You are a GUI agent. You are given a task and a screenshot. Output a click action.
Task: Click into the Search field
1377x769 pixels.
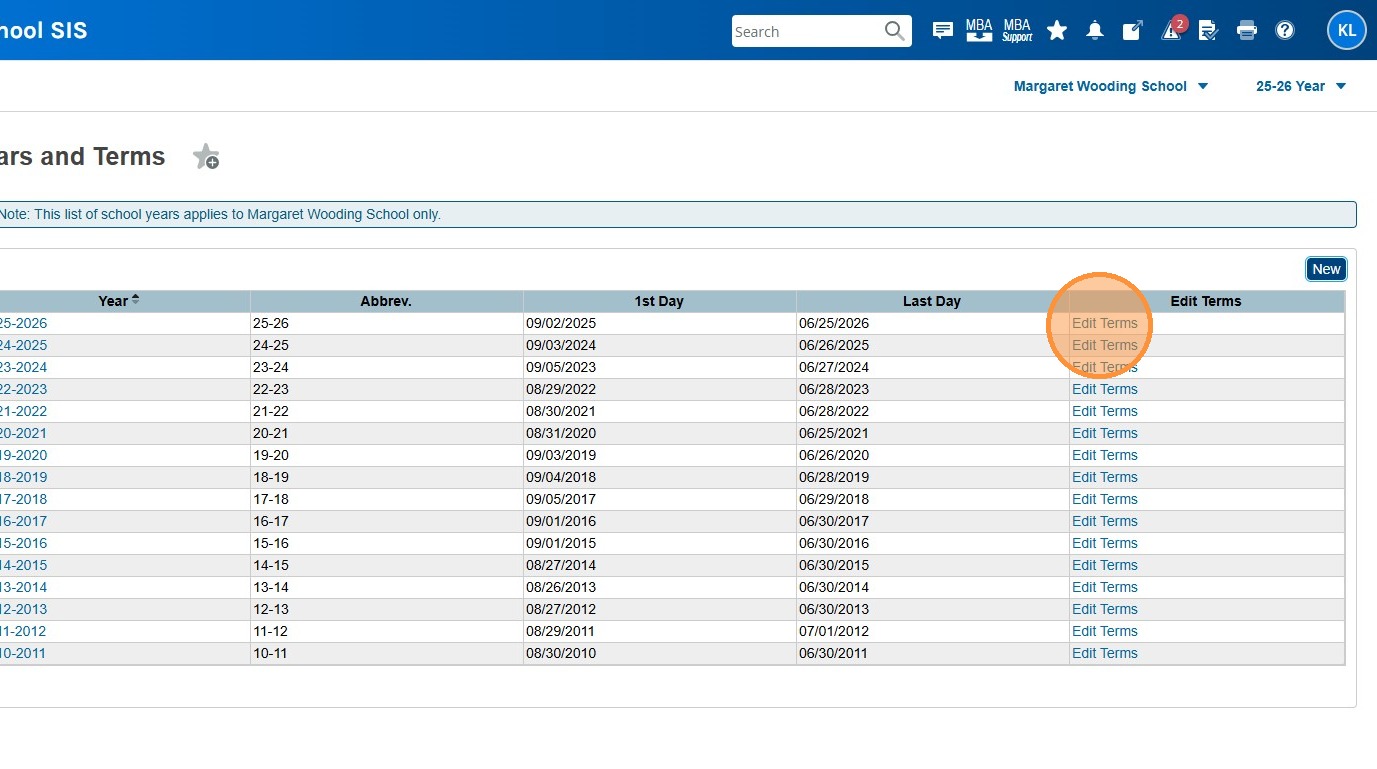(806, 31)
